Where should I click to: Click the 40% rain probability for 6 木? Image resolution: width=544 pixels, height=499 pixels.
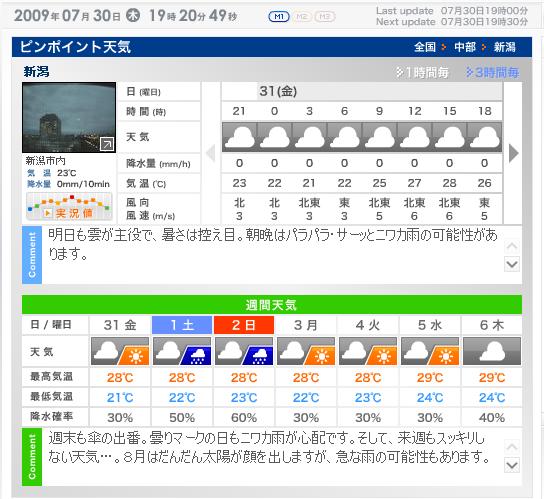pos(492,417)
